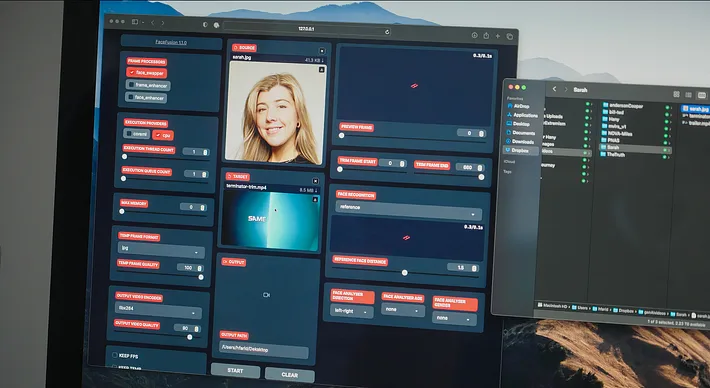Click the START button
710x388 pixels.
[235, 370]
